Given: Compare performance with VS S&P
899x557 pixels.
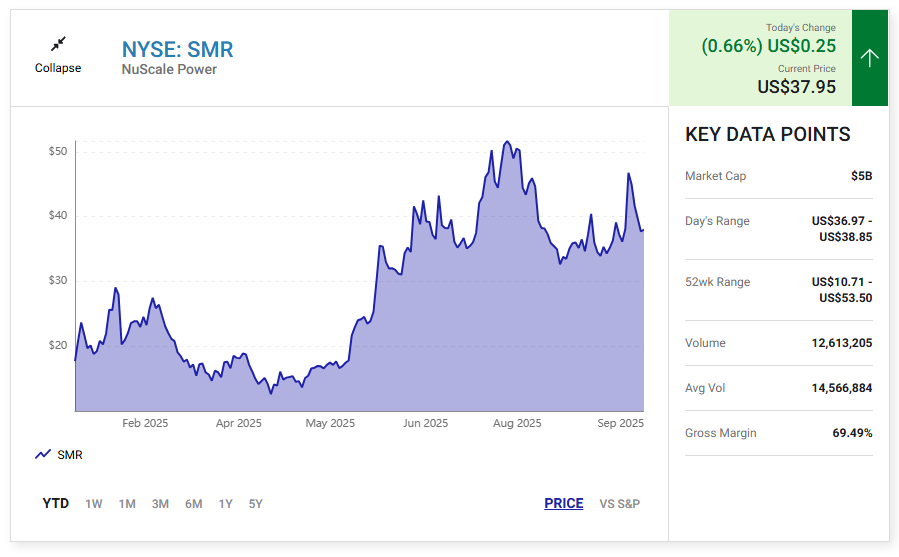Looking at the screenshot, I should pos(620,504).
